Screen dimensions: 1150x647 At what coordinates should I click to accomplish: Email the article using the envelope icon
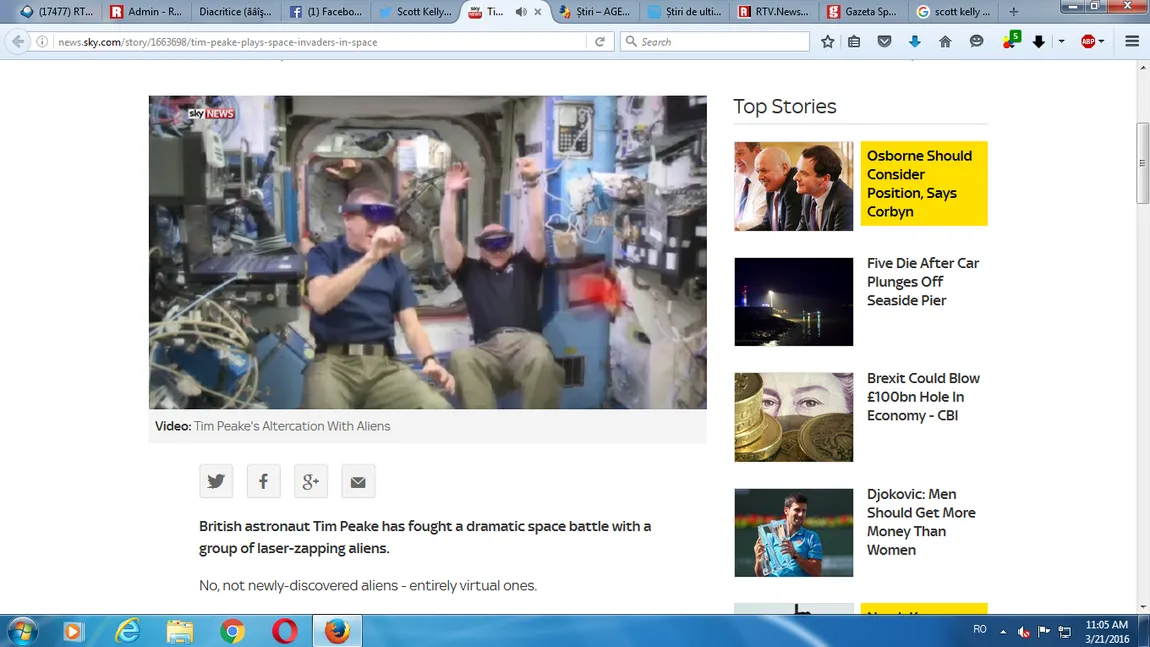pyautogui.click(x=358, y=481)
